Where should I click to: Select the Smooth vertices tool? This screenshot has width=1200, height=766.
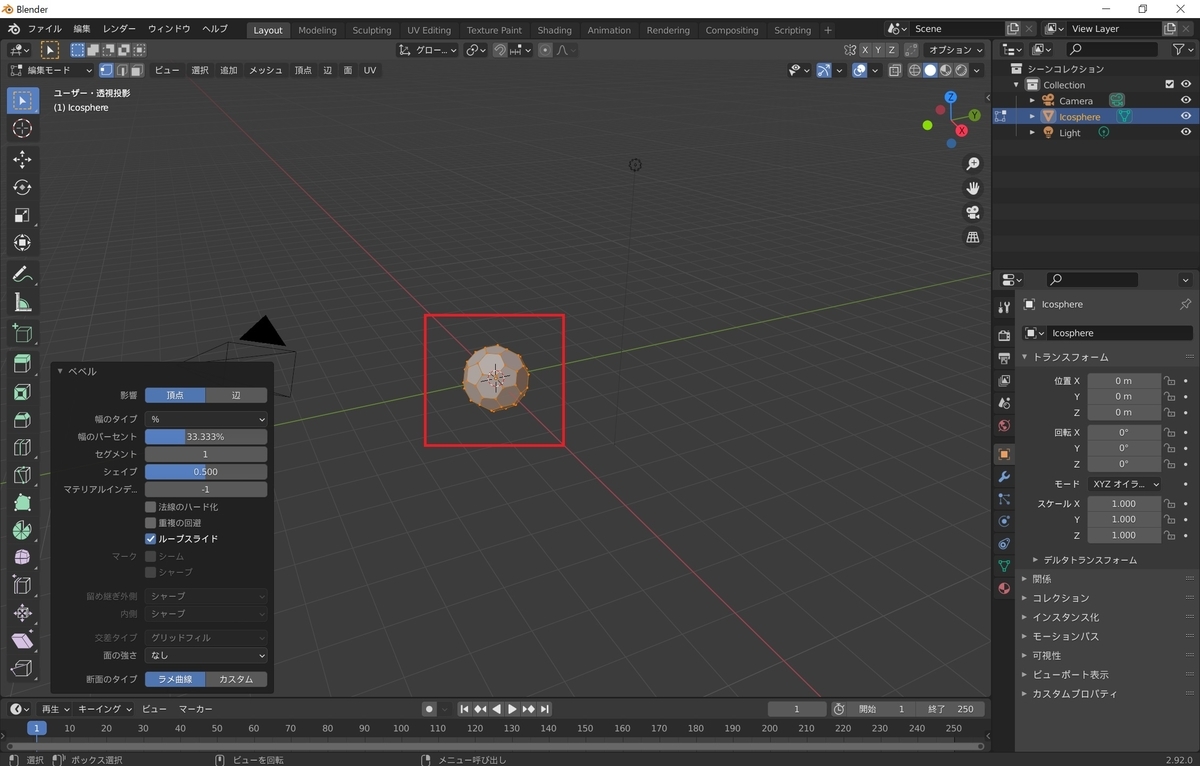22,557
